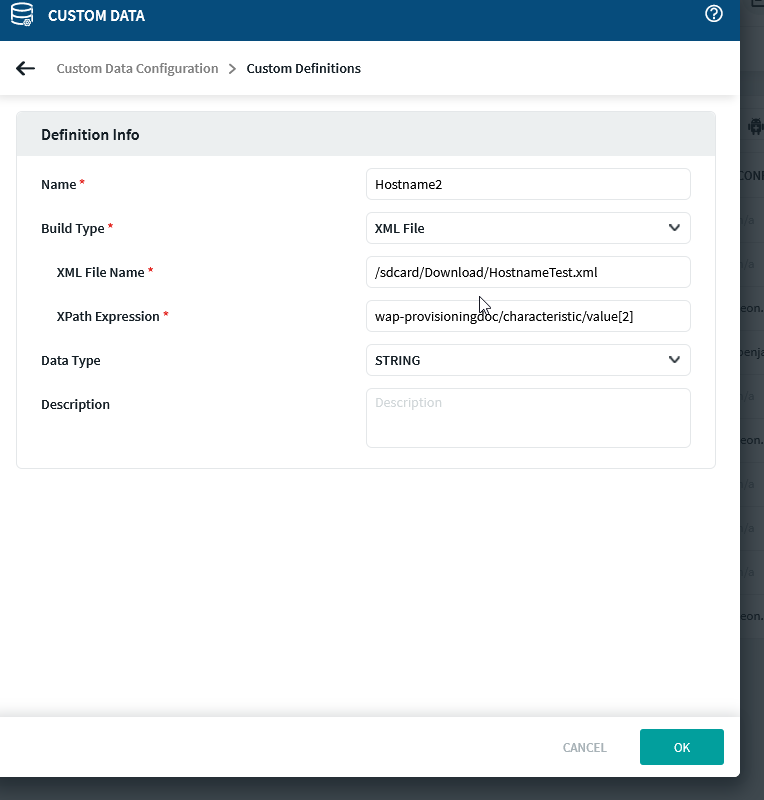The width and height of the screenshot is (764, 800).
Task: Expand the Data Type chevron arrow
Action: pyautogui.click(x=674, y=360)
